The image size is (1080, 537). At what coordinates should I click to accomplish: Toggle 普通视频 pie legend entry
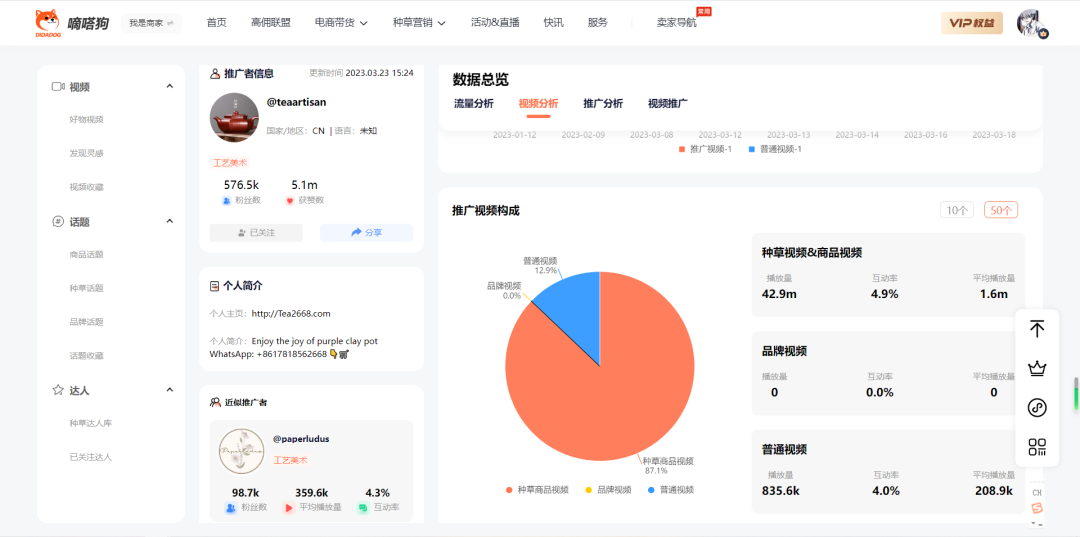click(x=671, y=489)
